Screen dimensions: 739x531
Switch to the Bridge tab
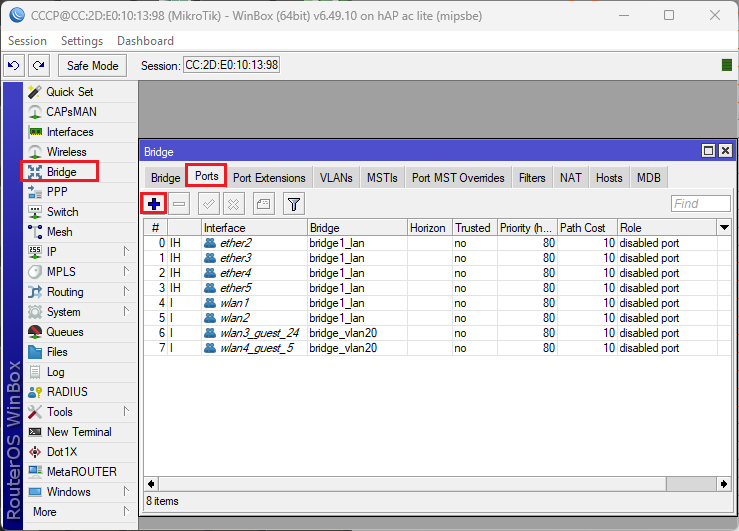165,178
